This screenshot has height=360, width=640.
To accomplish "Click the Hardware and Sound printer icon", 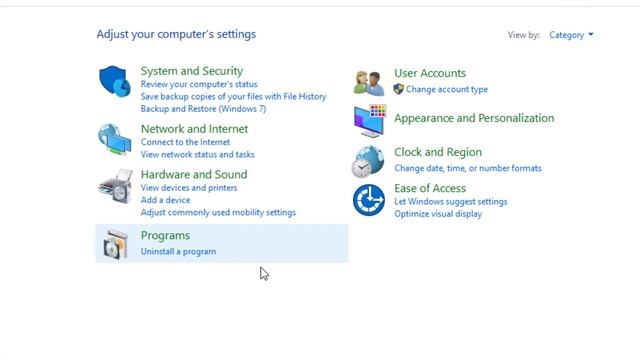I will 116,186.
